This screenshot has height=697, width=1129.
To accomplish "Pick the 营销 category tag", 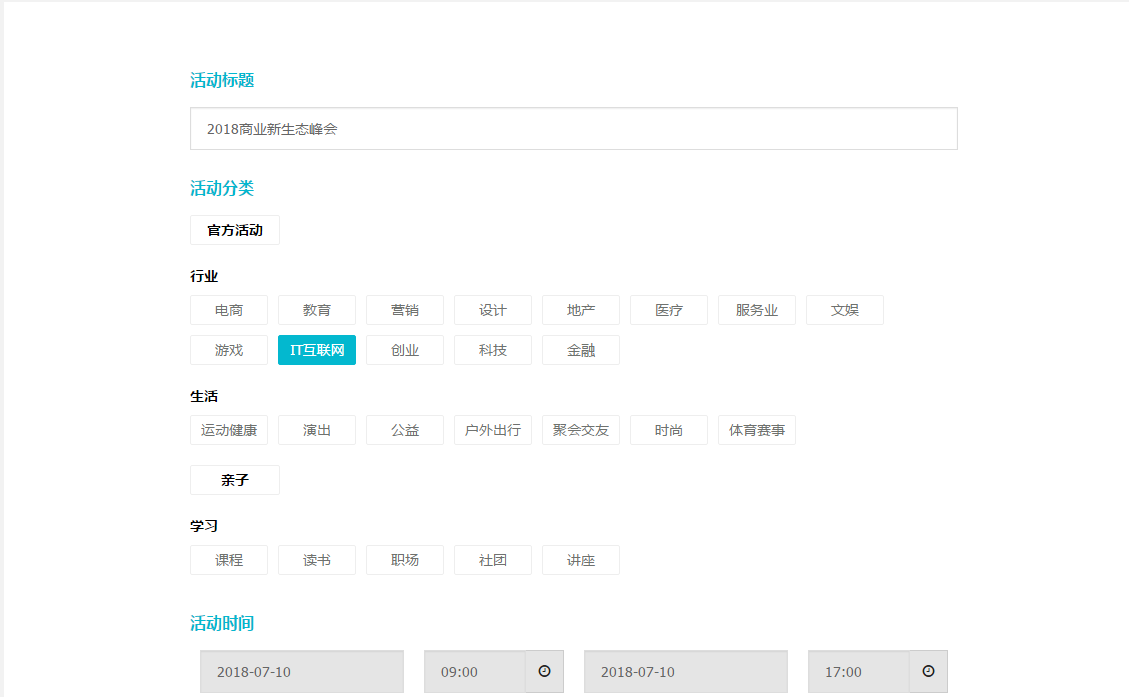I will [405, 310].
